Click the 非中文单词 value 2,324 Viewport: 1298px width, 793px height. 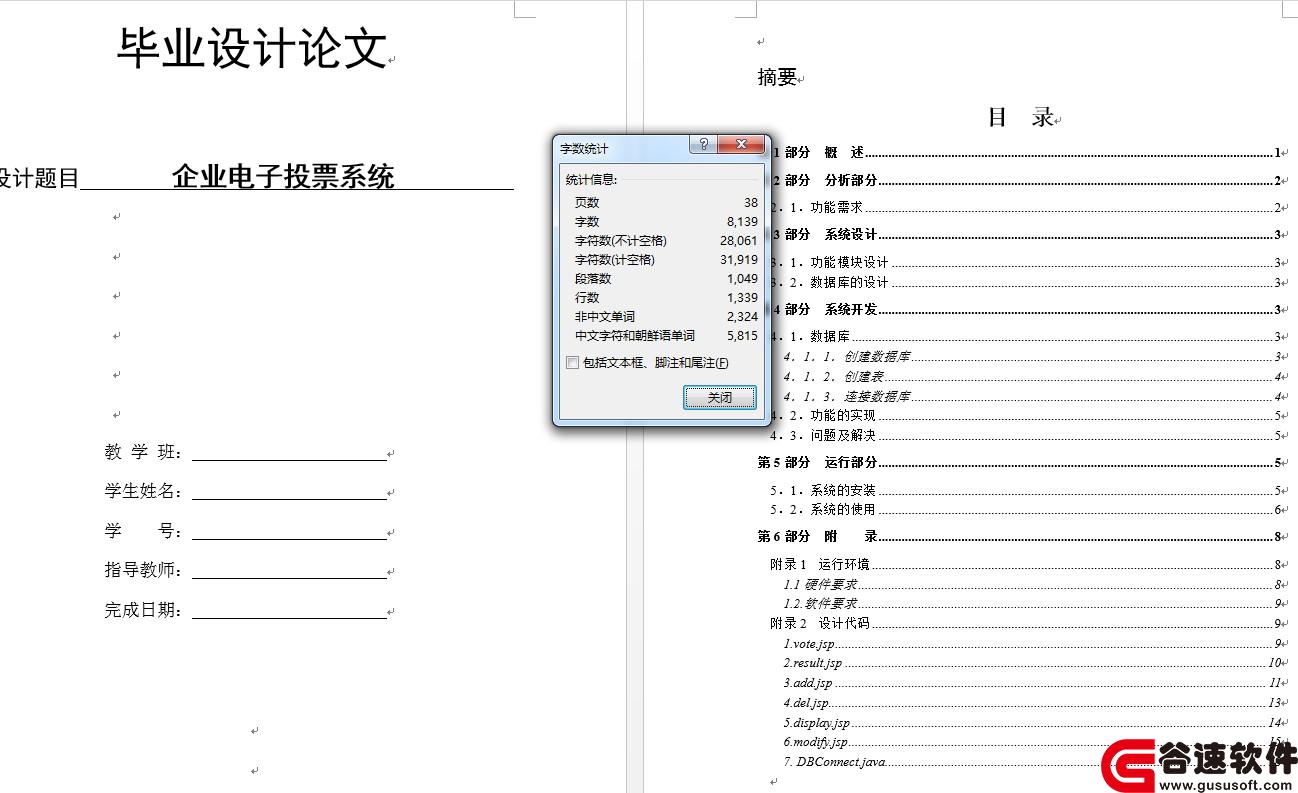coord(742,317)
